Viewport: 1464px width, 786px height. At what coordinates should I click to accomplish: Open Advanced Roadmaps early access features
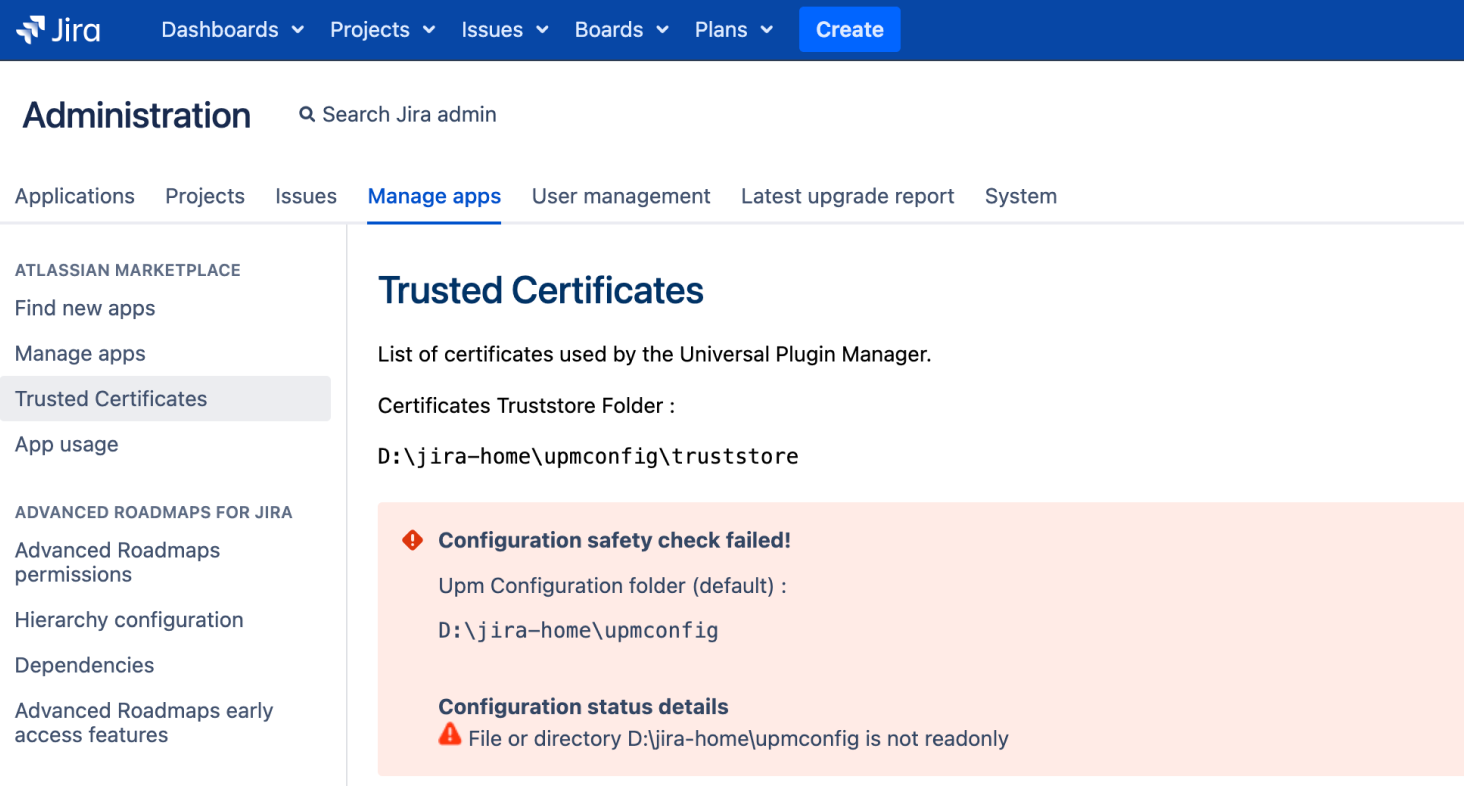pyautogui.click(x=144, y=722)
